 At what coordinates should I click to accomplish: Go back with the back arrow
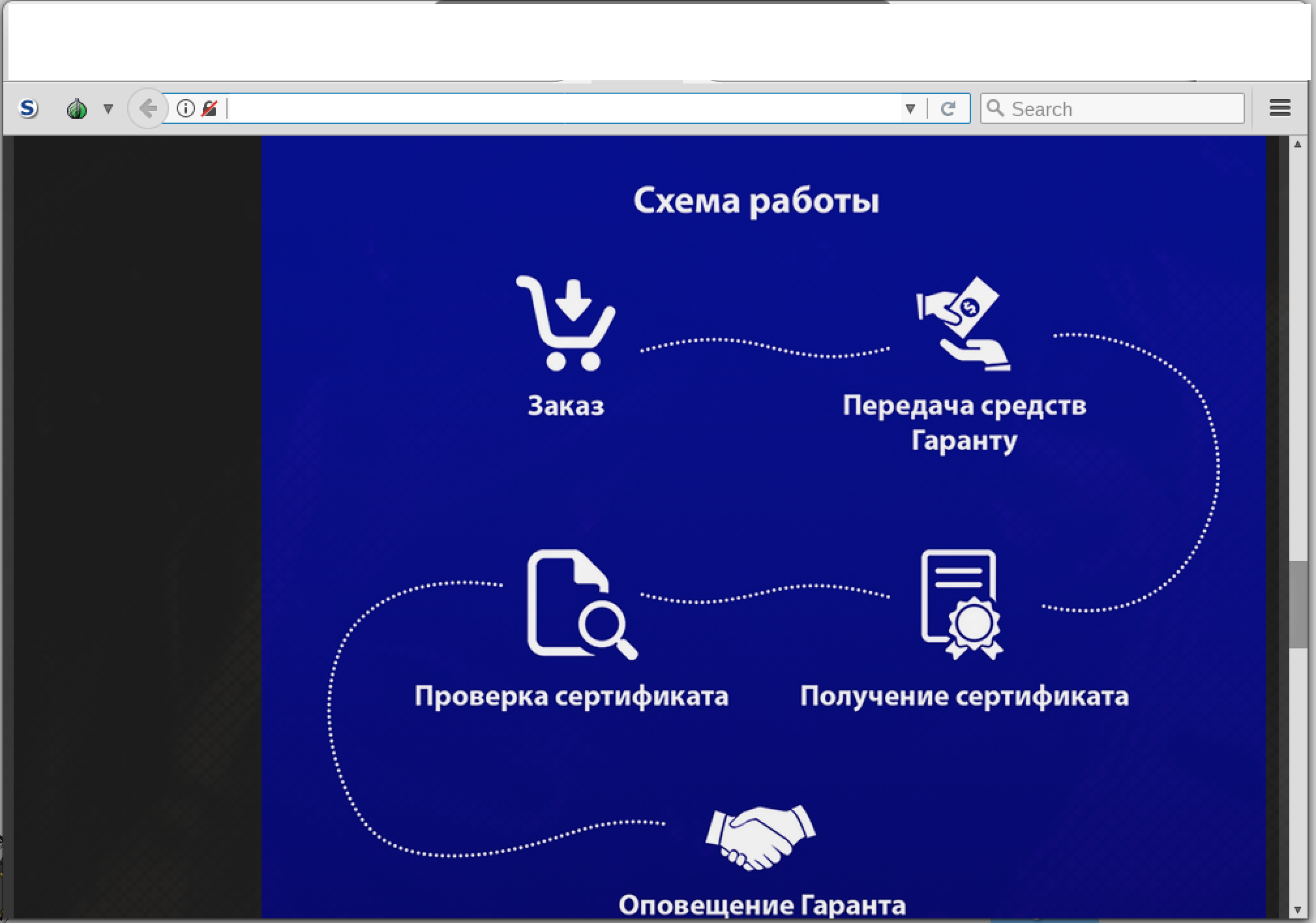(x=148, y=108)
